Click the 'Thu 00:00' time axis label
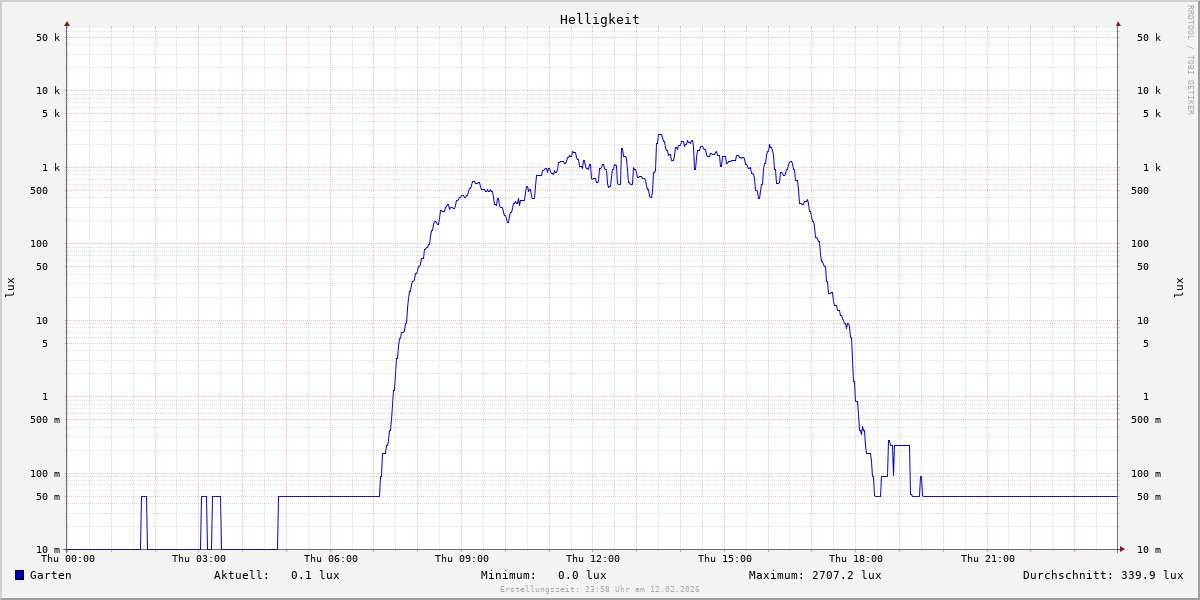 [68, 559]
